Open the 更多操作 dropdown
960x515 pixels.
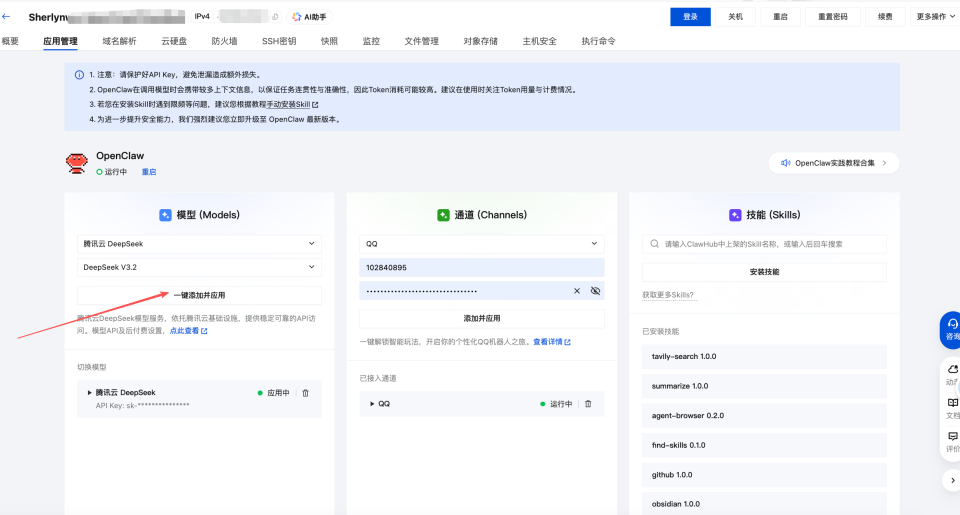(x=935, y=17)
